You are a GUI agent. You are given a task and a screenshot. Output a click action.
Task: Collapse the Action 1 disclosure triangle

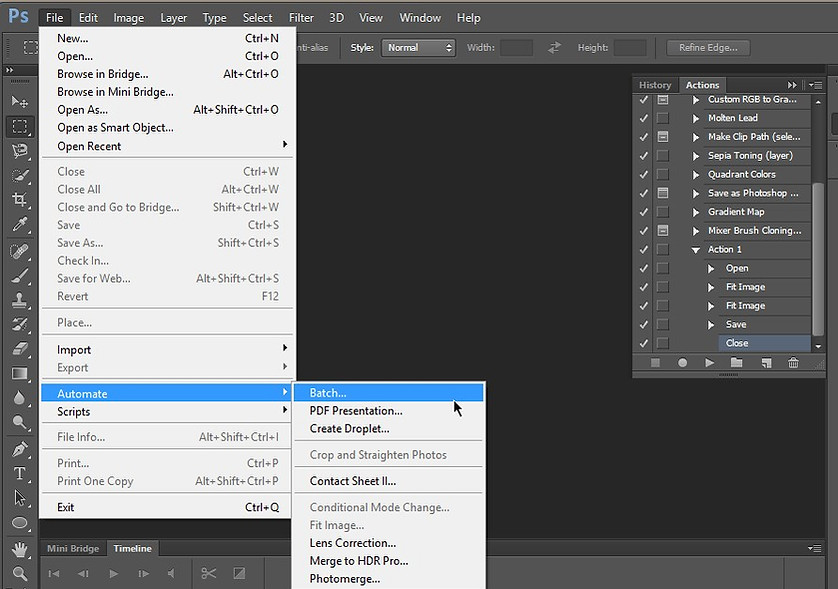(x=695, y=250)
